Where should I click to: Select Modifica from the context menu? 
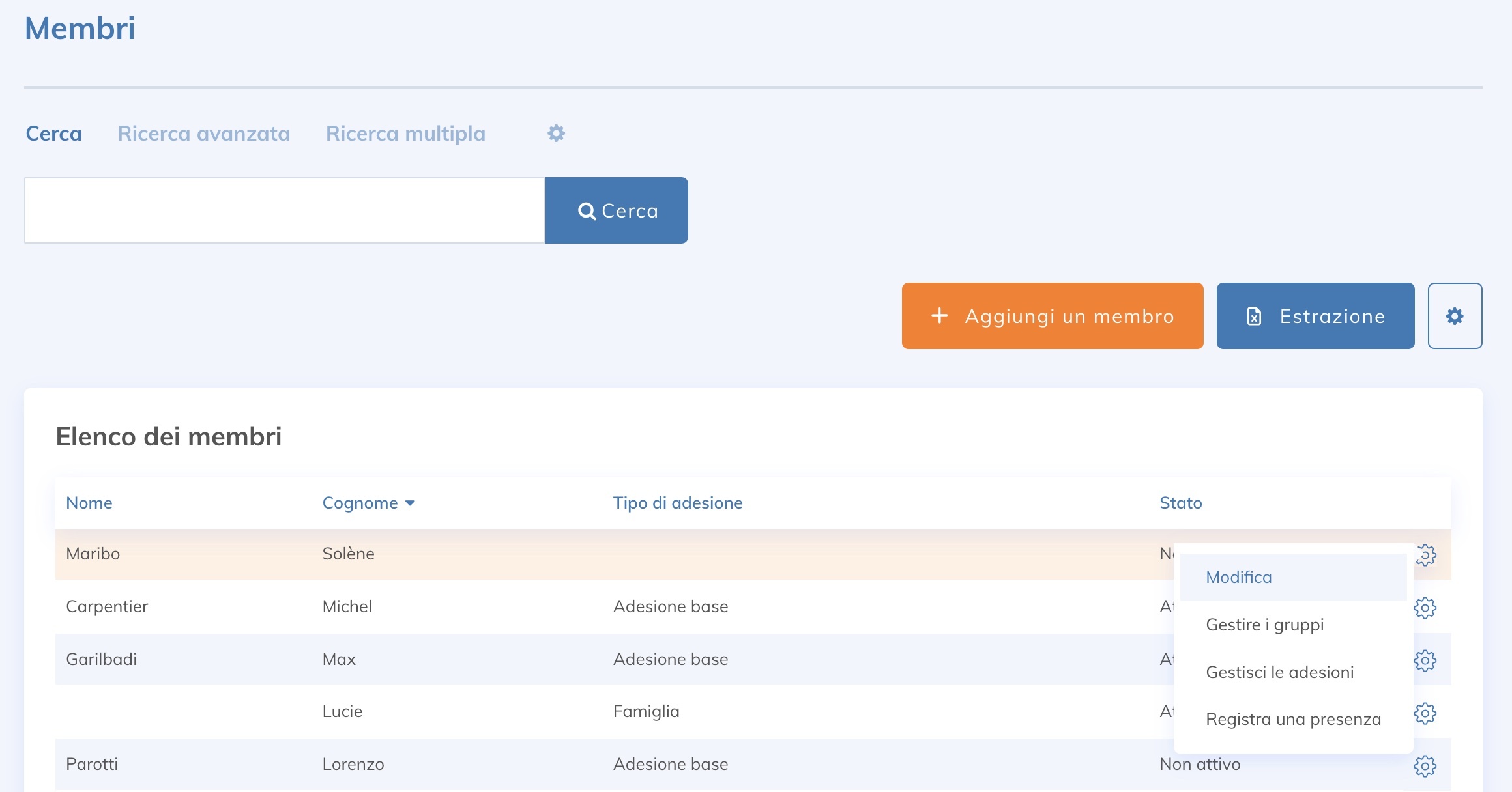pos(1238,577)
